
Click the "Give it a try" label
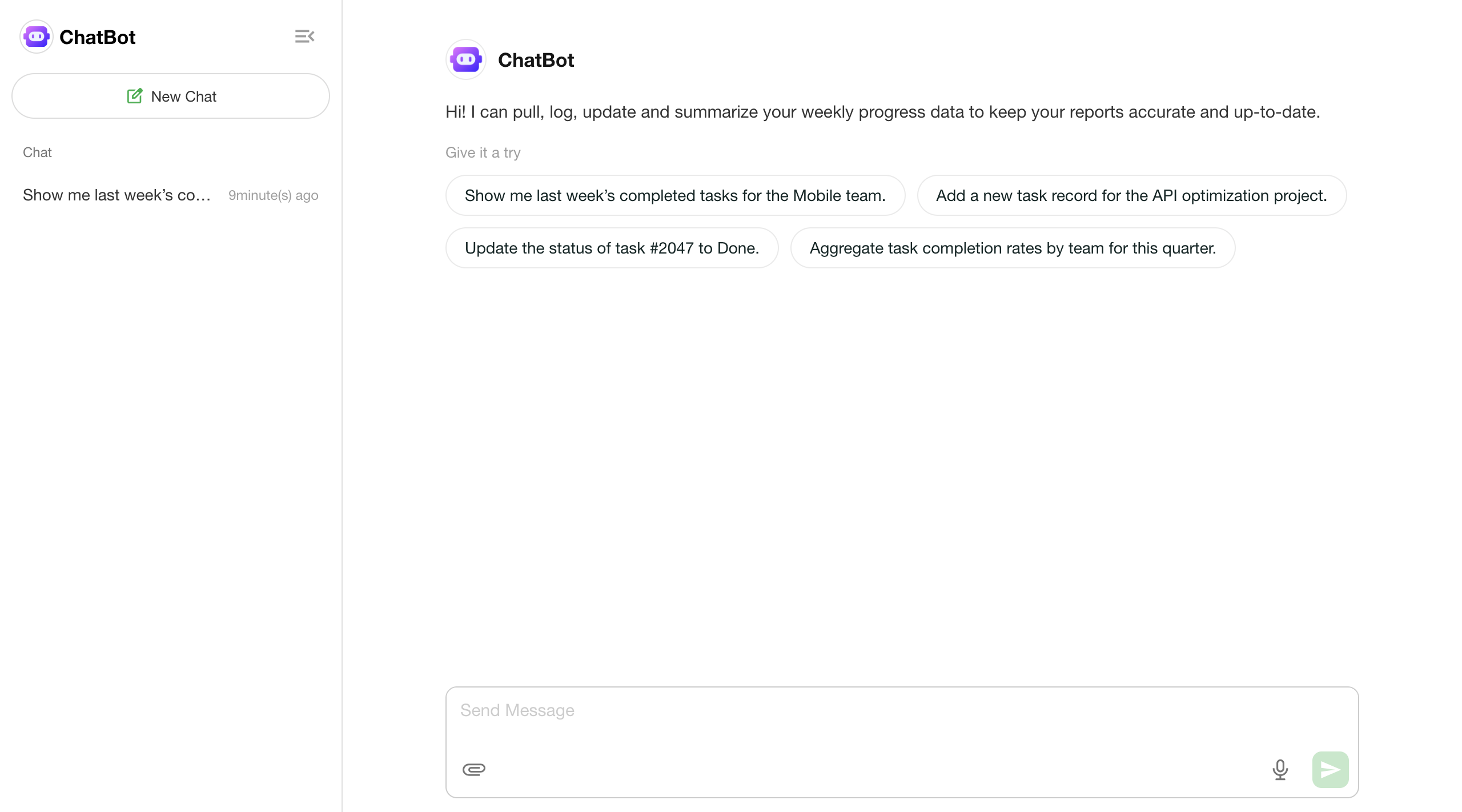483,152
